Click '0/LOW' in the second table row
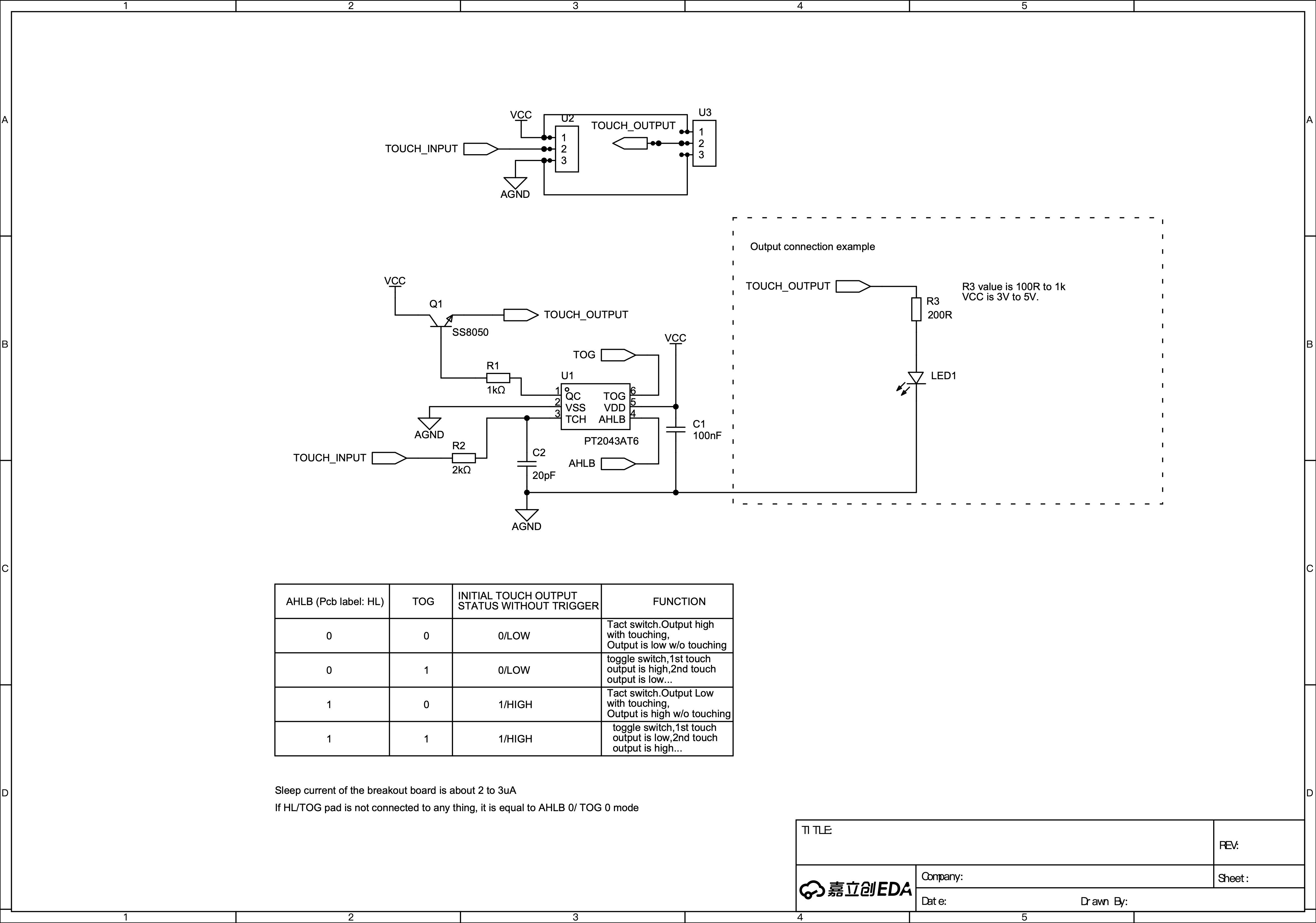Screen dimensions: 1316x923 (x=514, y=670)
